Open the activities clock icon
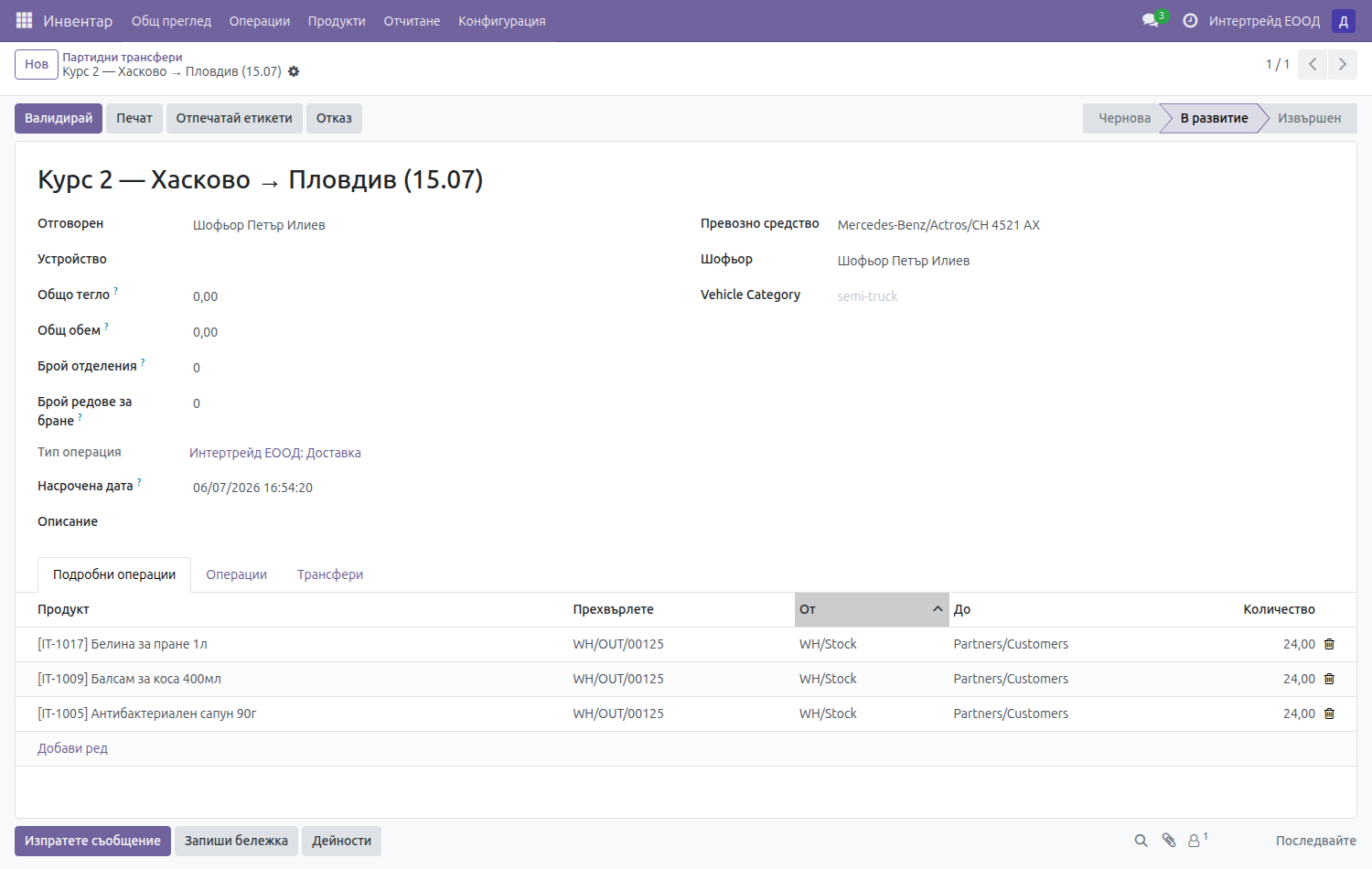 [1190, 20]
